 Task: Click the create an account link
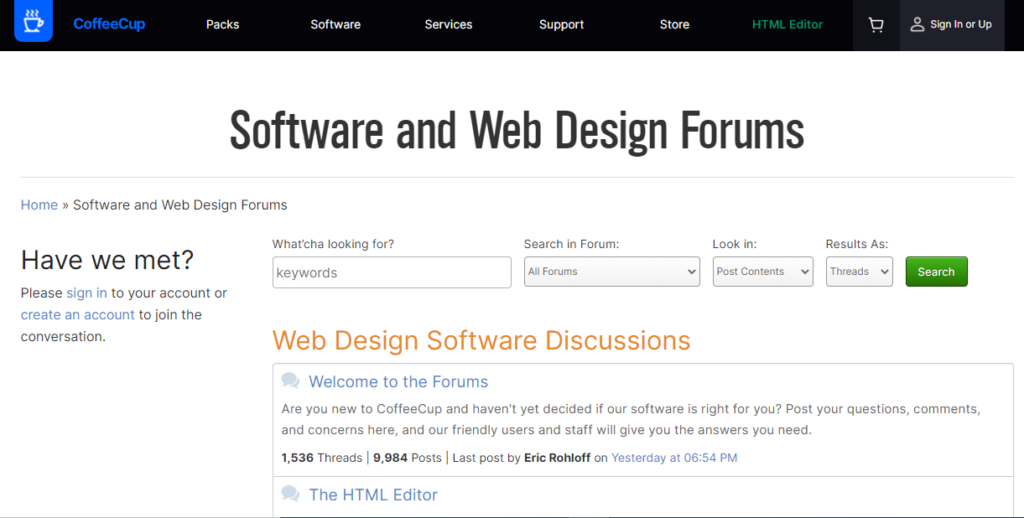click(78, 315)
